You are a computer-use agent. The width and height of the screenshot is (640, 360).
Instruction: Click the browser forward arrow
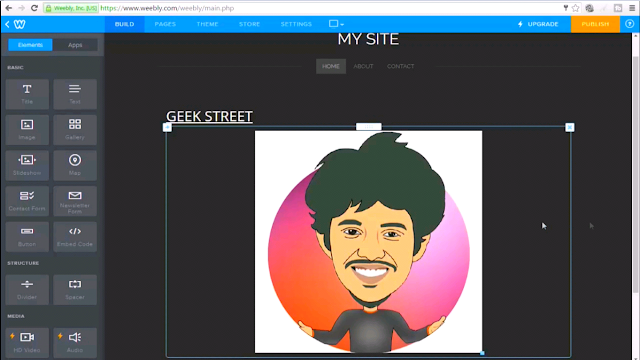point(21,8)
